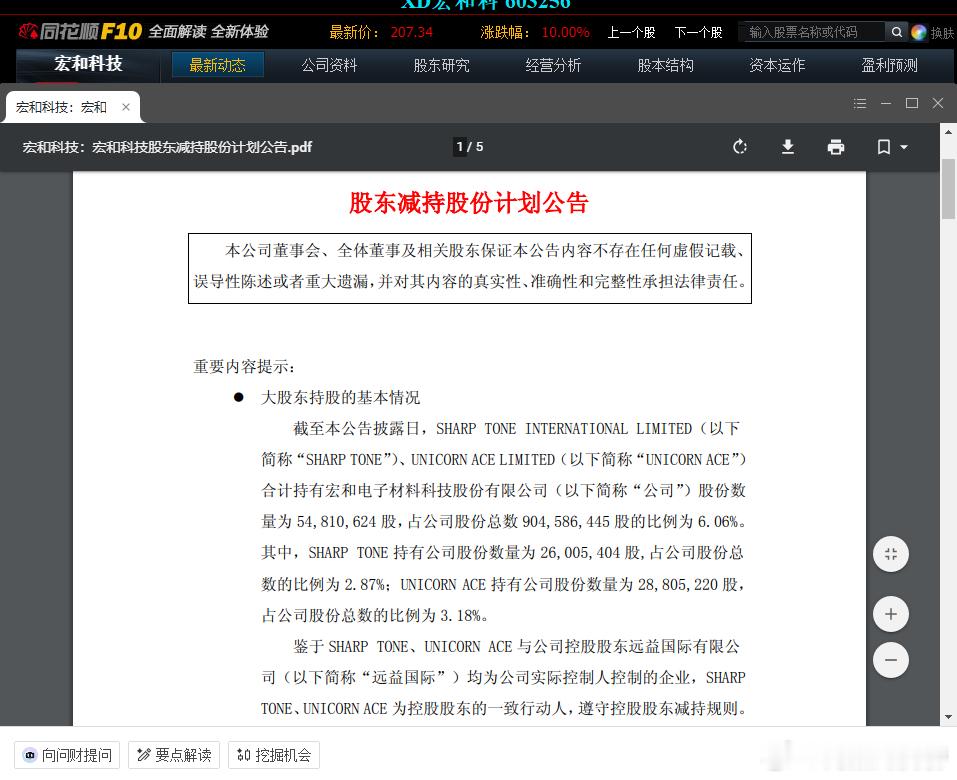957x780 pixels.
Task: Click 上一个股 link
Action: (631, 32)
